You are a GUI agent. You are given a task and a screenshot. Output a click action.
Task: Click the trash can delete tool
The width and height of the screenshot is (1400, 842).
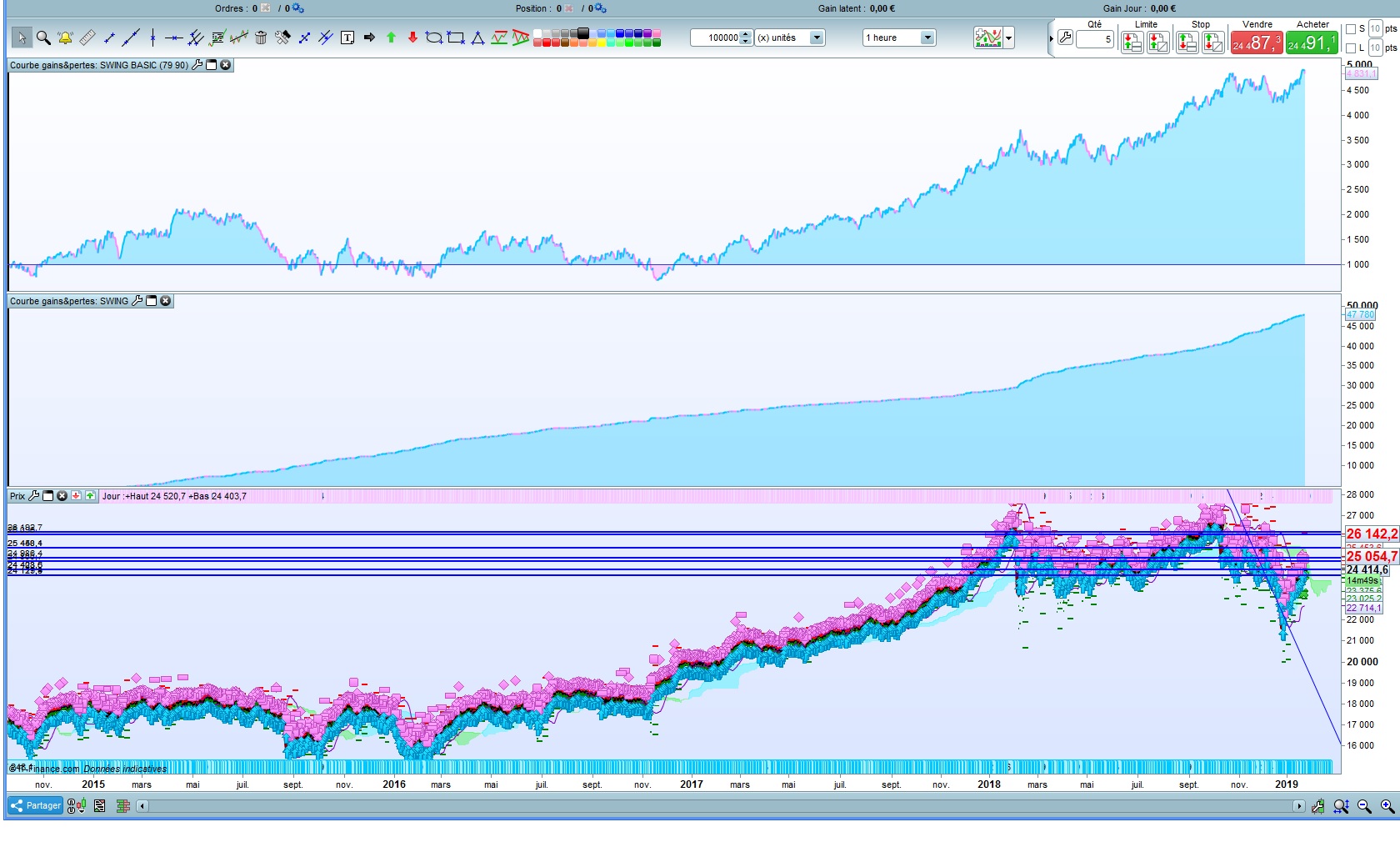[x=261, y=38]
